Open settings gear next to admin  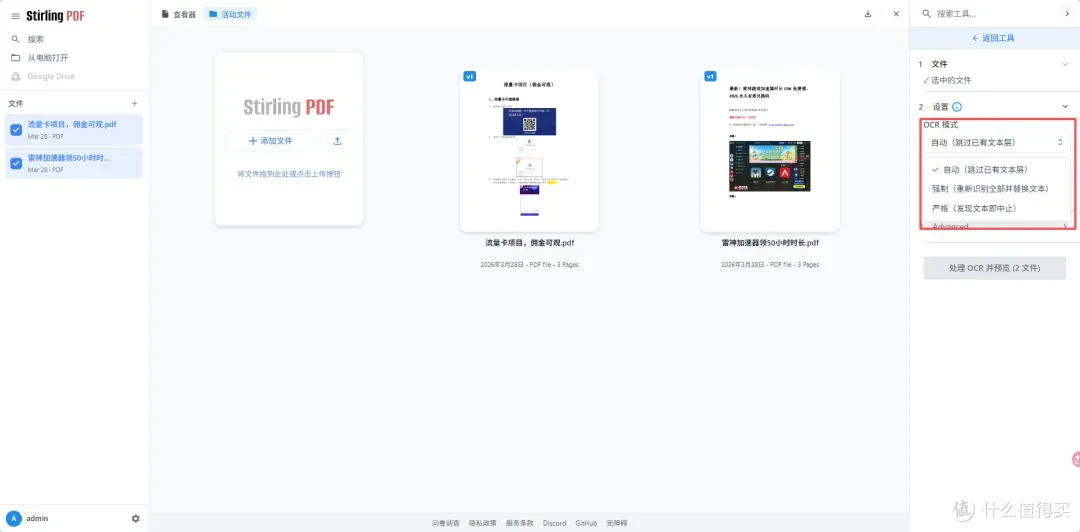click(x=136, y=518)
